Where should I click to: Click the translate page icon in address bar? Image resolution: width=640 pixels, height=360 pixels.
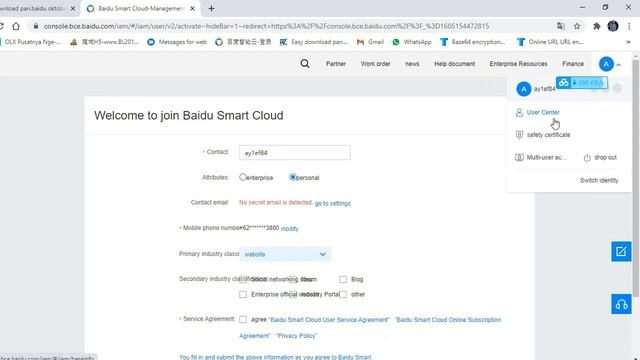561,26
